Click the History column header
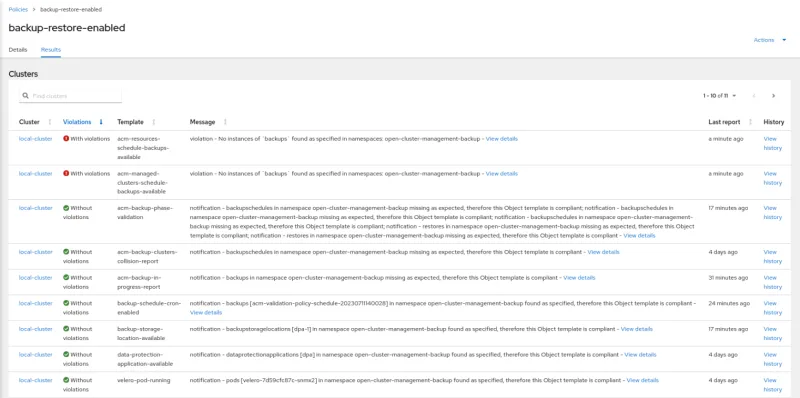The image size is (800, 398). coord(773,122)
